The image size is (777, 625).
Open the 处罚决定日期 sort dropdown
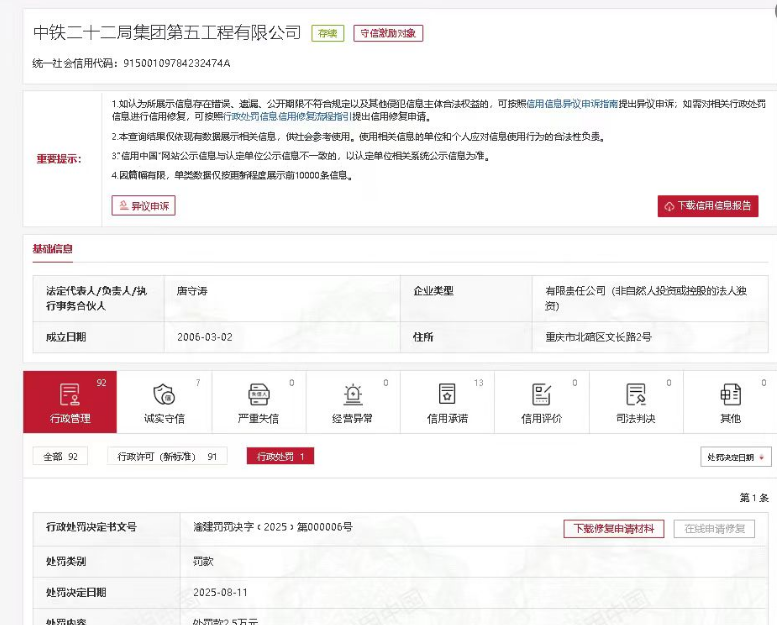736,457
